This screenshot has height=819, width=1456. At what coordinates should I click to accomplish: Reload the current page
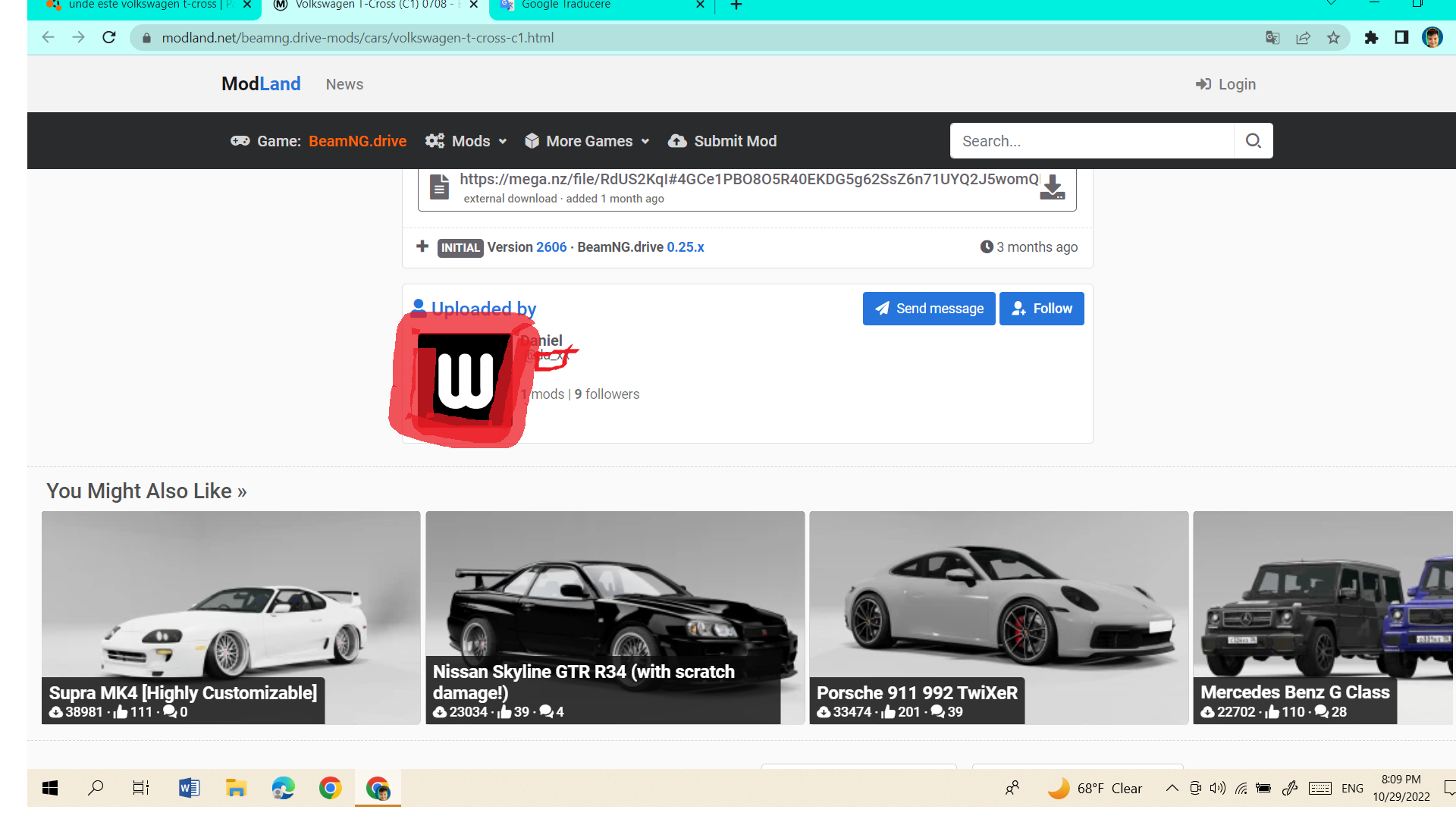point(109,37)
